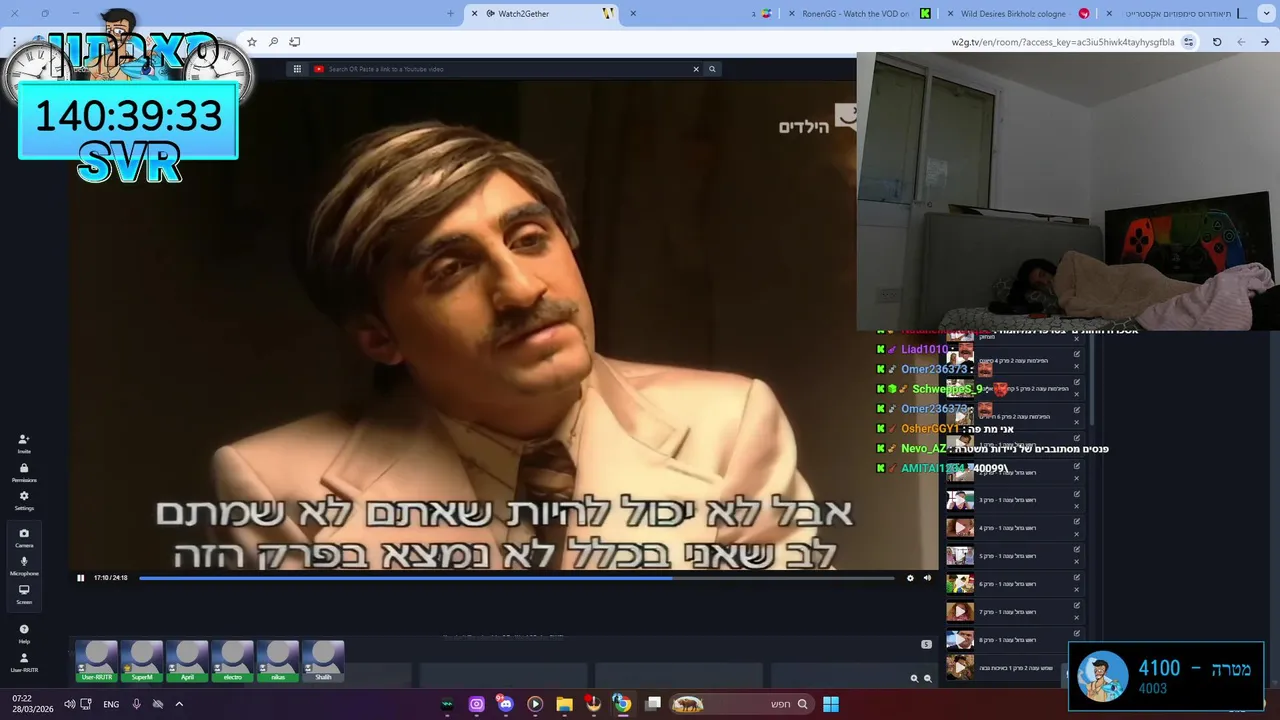Toggle Screen sharing in sidebar

pos(24,593)
